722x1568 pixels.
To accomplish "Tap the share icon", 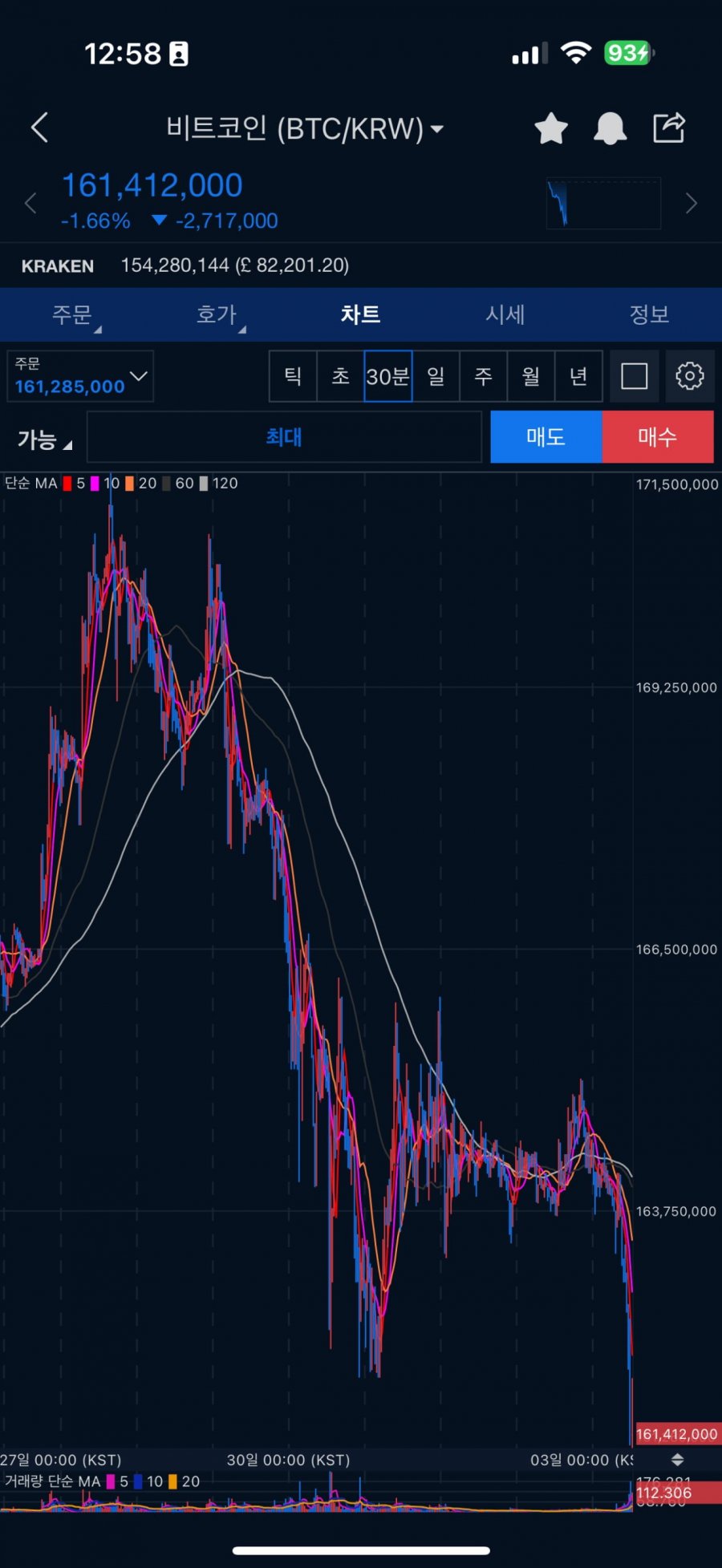I will click(x=668, y=128).
